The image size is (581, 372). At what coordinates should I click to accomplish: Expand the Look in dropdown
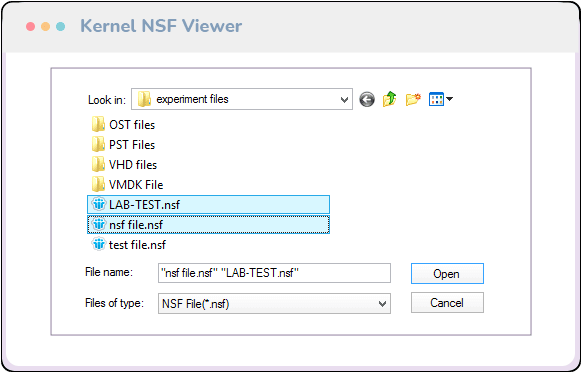344,99
